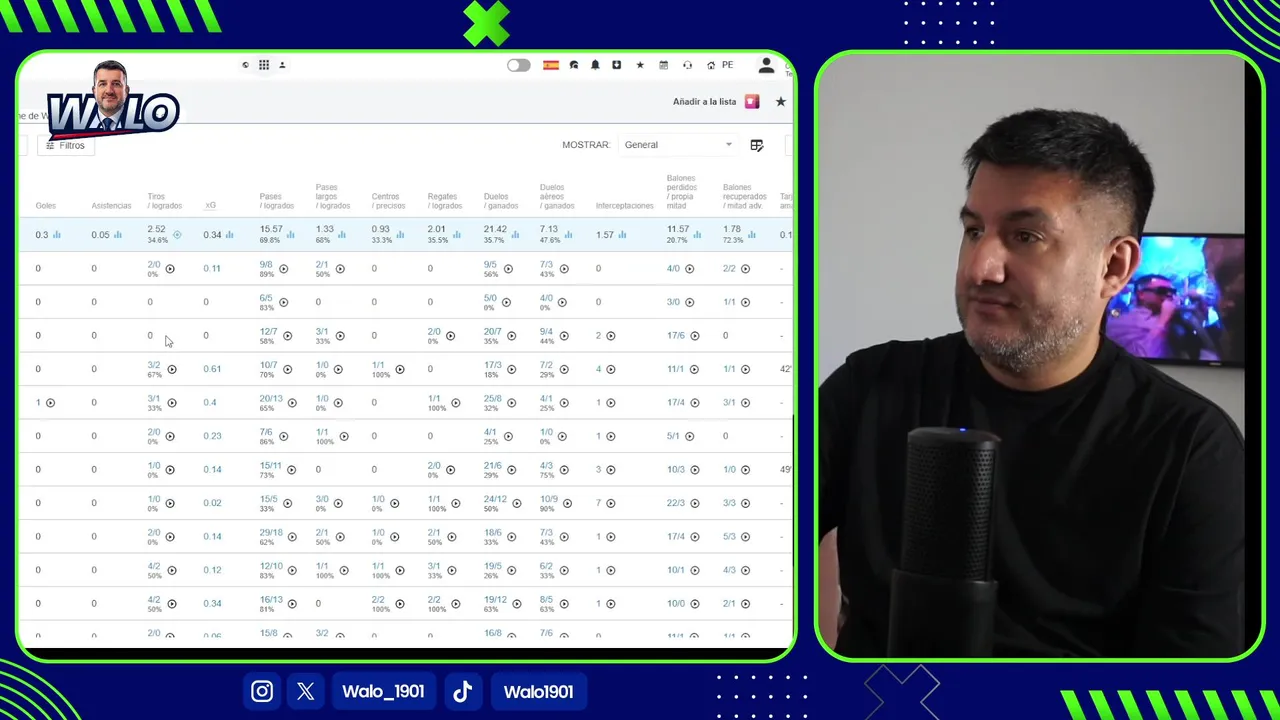Click the target icon next to 2.52 shots
This screenshot has height=720, width=1280.
pyautogui.click(x=177, y=235)
